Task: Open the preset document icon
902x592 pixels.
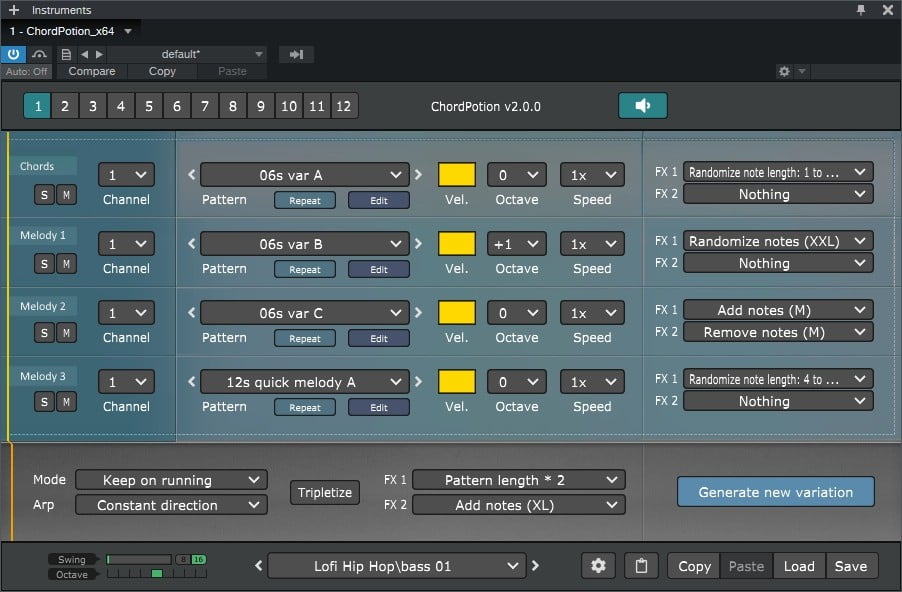Action: [x=66, y=55]
